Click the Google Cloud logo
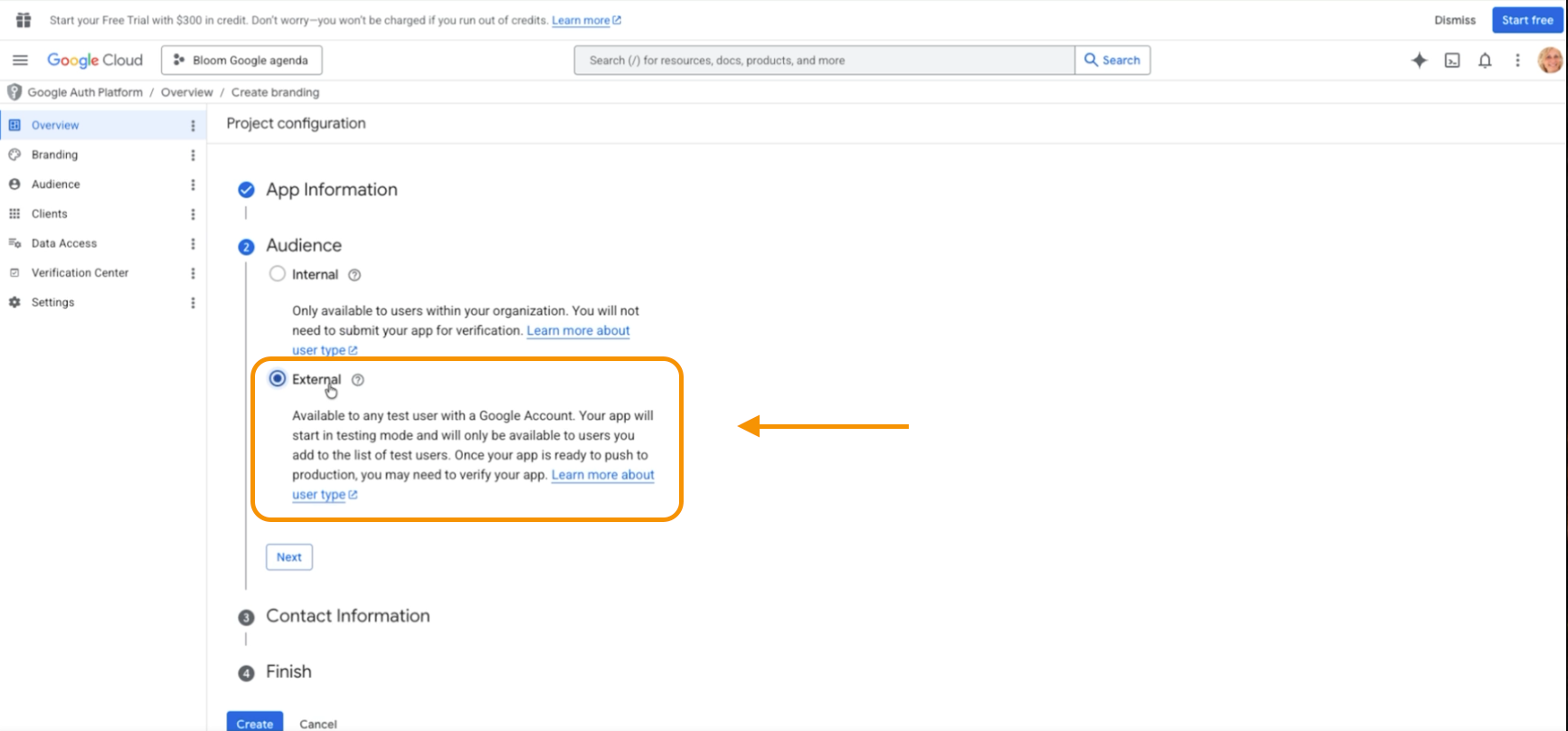The image size is (1568, 731). pos(95,61)
